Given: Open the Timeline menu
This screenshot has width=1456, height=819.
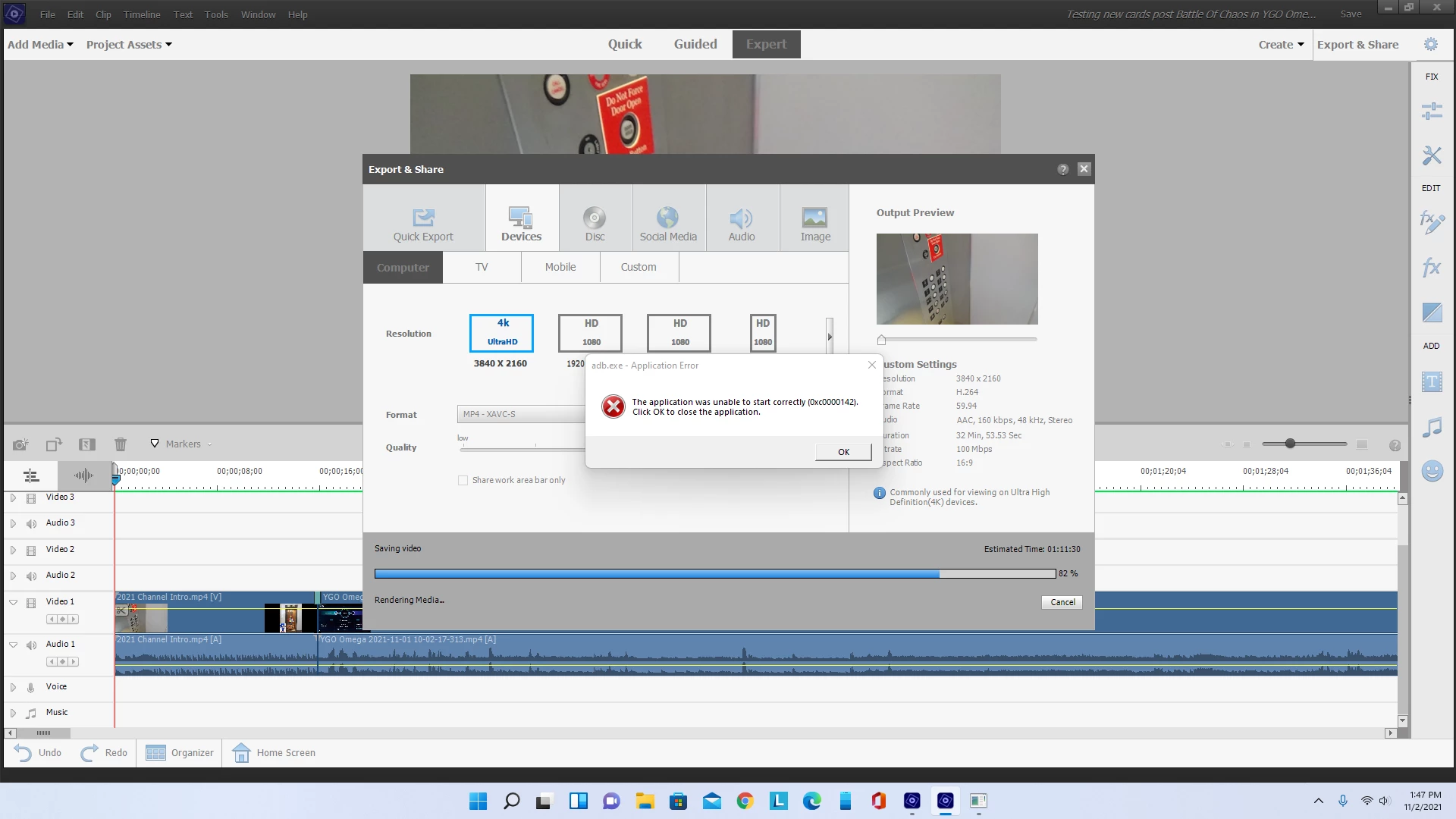Looking at the screenshot, I should pos(142,14).
